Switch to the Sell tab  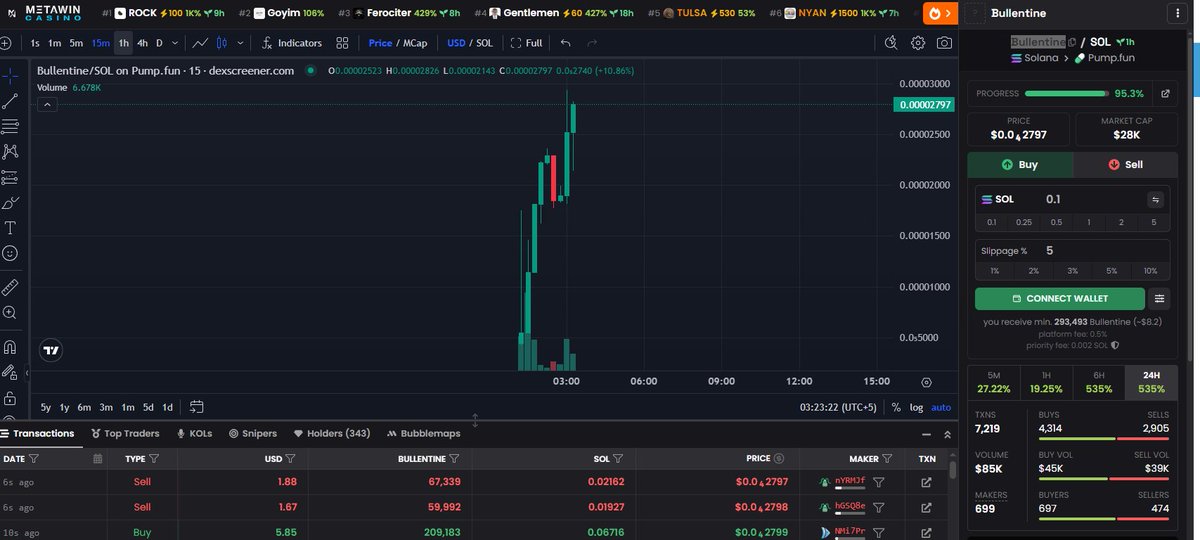1126,164
